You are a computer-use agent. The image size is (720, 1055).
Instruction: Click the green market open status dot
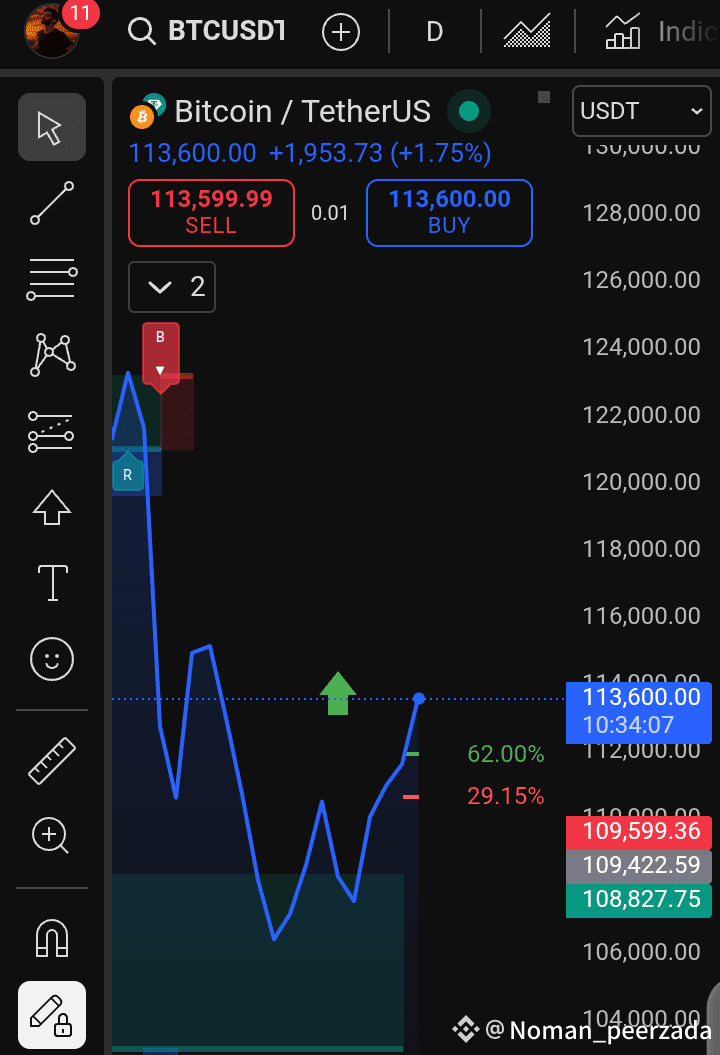coord(469,111)
